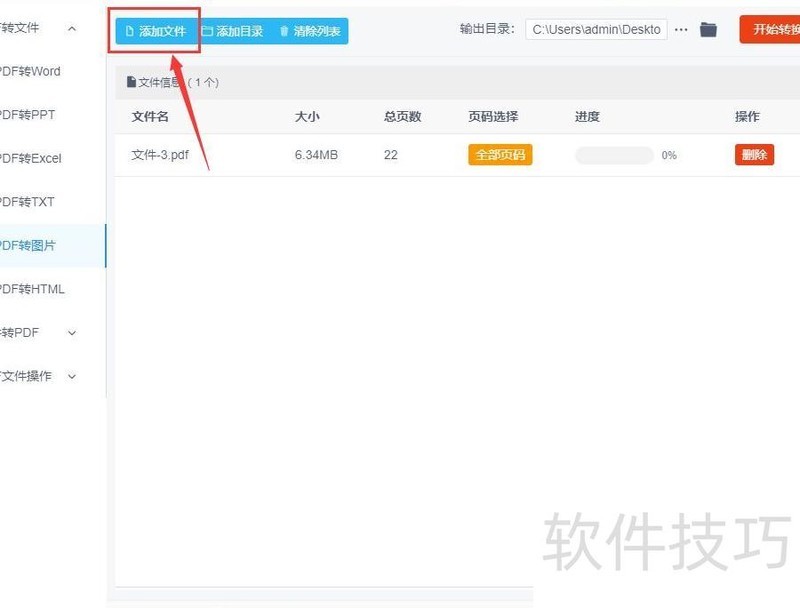Click the output directory path field
Image resolution: width=800 pixels, height=608 pixels.
[596, 29]
